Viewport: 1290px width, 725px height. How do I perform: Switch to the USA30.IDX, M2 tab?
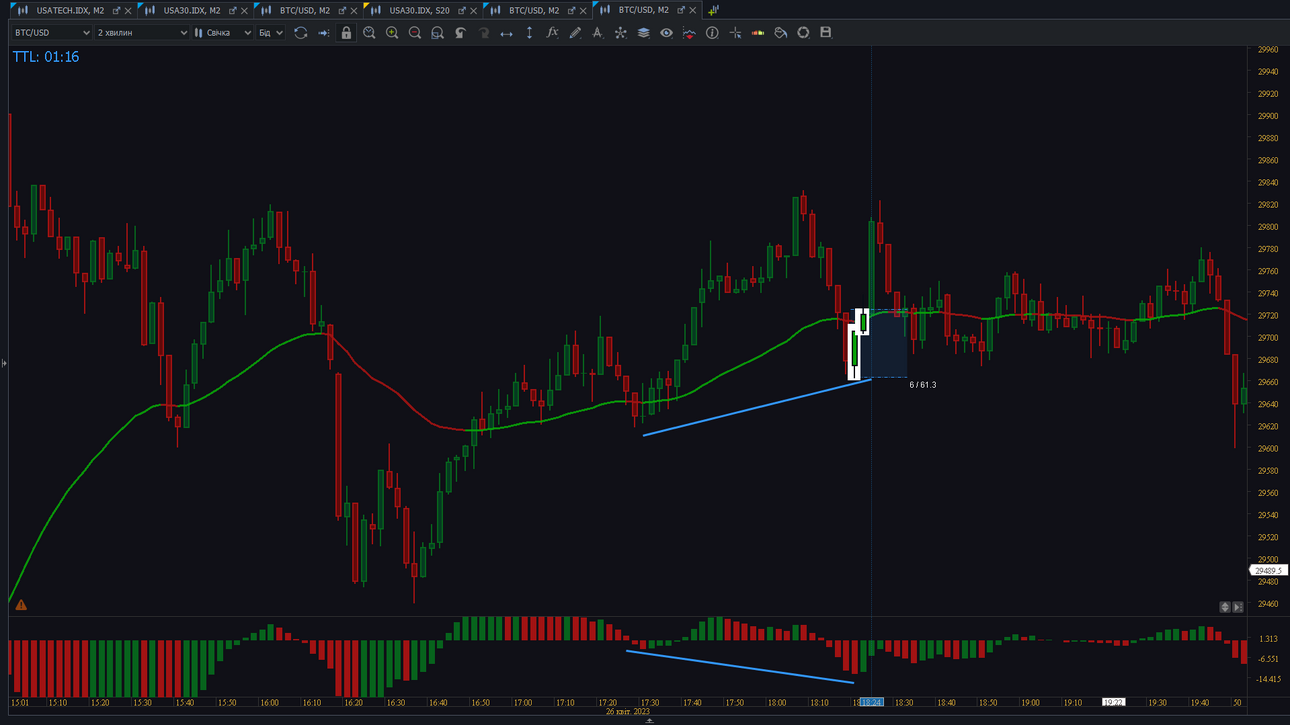(192, 10)
